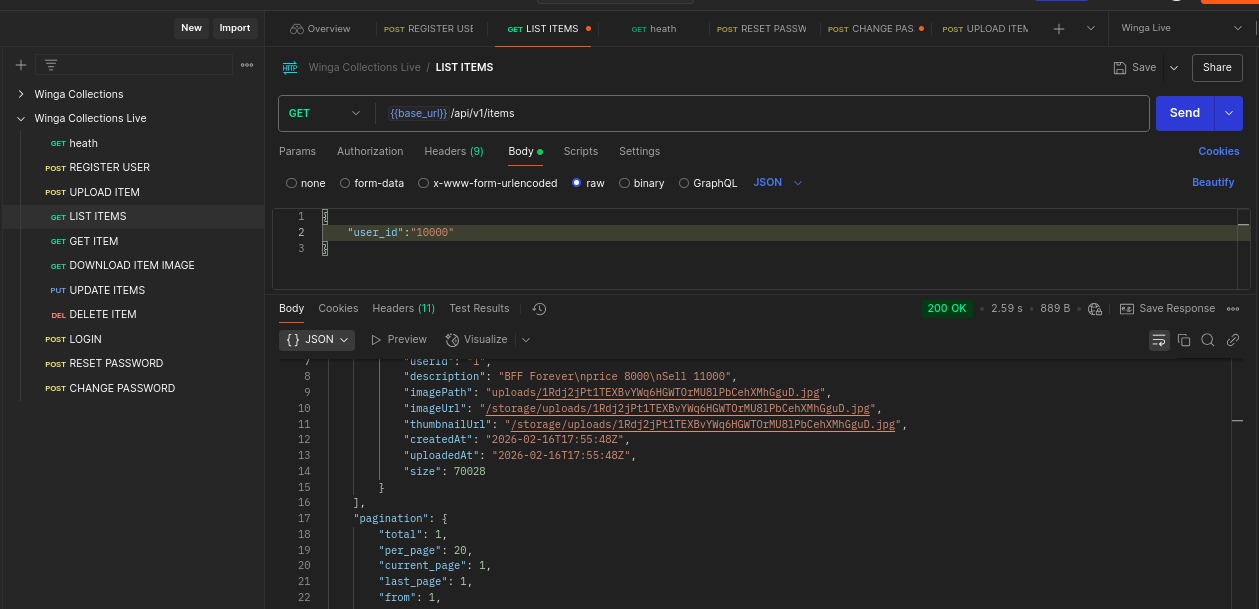The height and width of the screenshot is (609, 1259).
Task: Select the raw body type radio button
Action: [x=576, y=182]
